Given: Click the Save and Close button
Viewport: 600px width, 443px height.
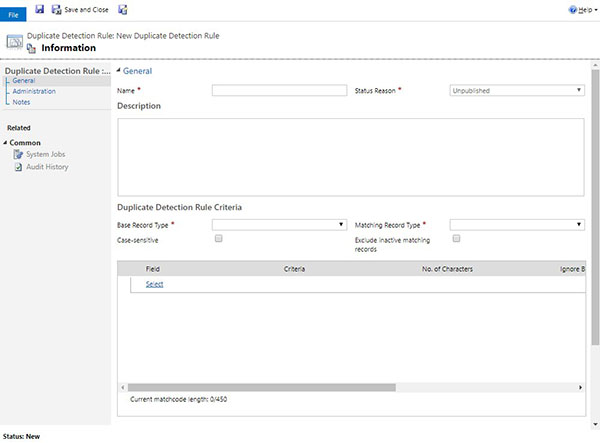Looking at the screenshot, I should pyautogui.click(x=80, y=9).
